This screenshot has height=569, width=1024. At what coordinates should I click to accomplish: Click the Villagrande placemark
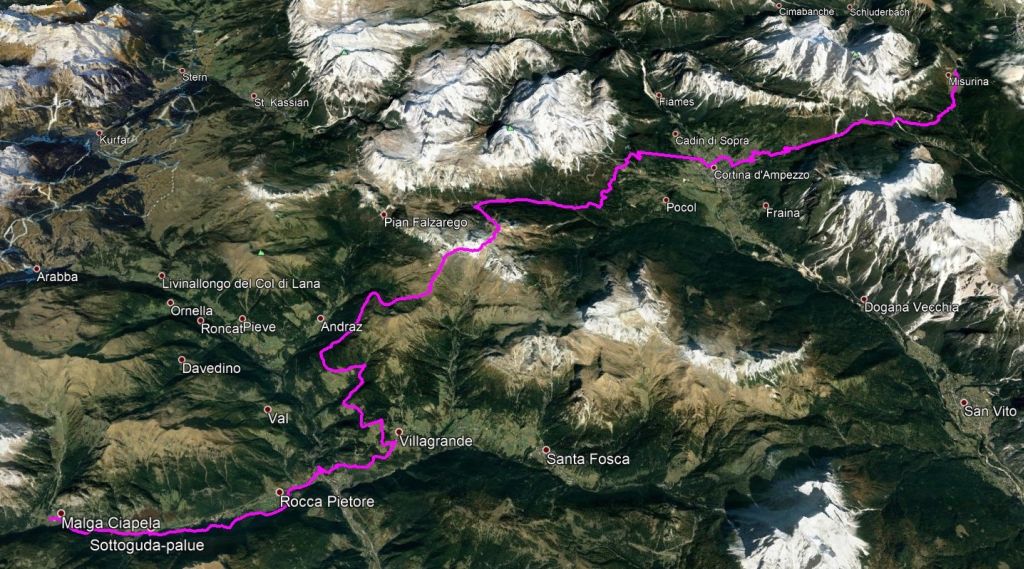click(399, 432)
